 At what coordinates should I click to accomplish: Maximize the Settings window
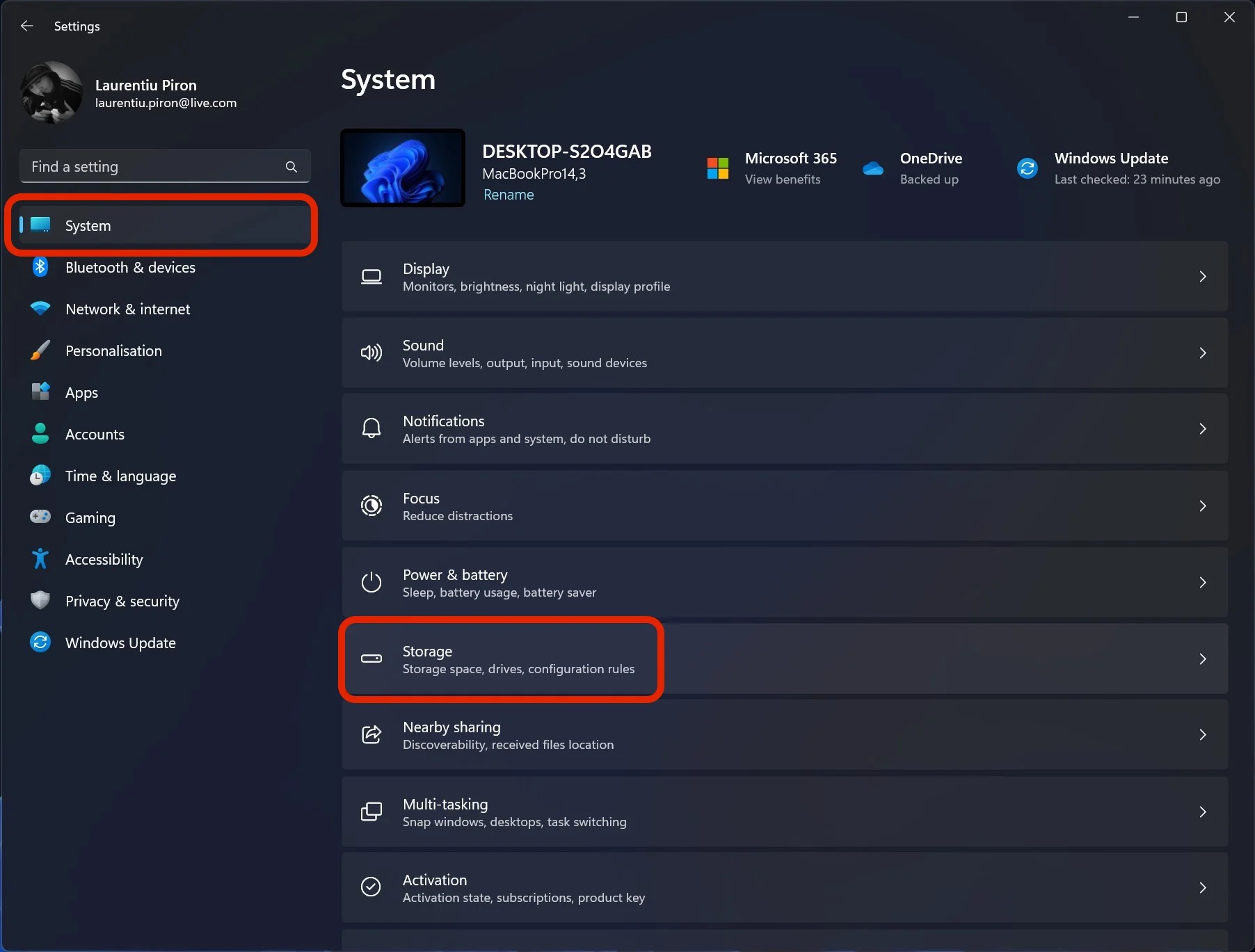coord(1181,17)
